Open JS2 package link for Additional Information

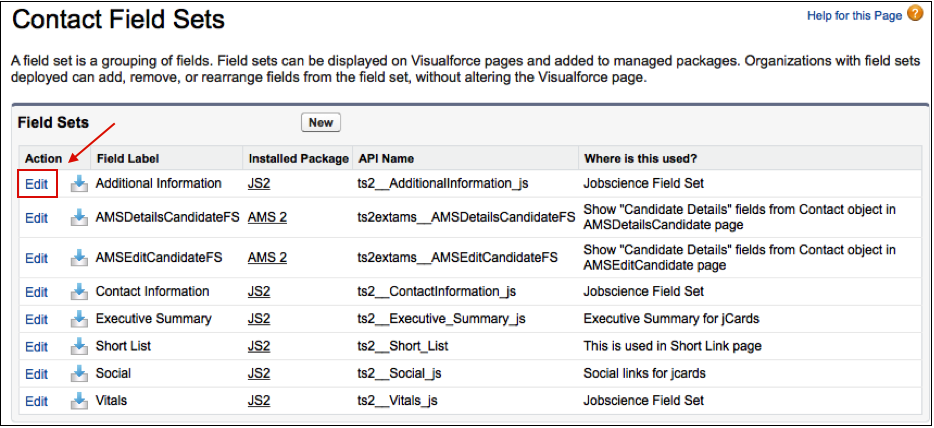pos(259,184)
